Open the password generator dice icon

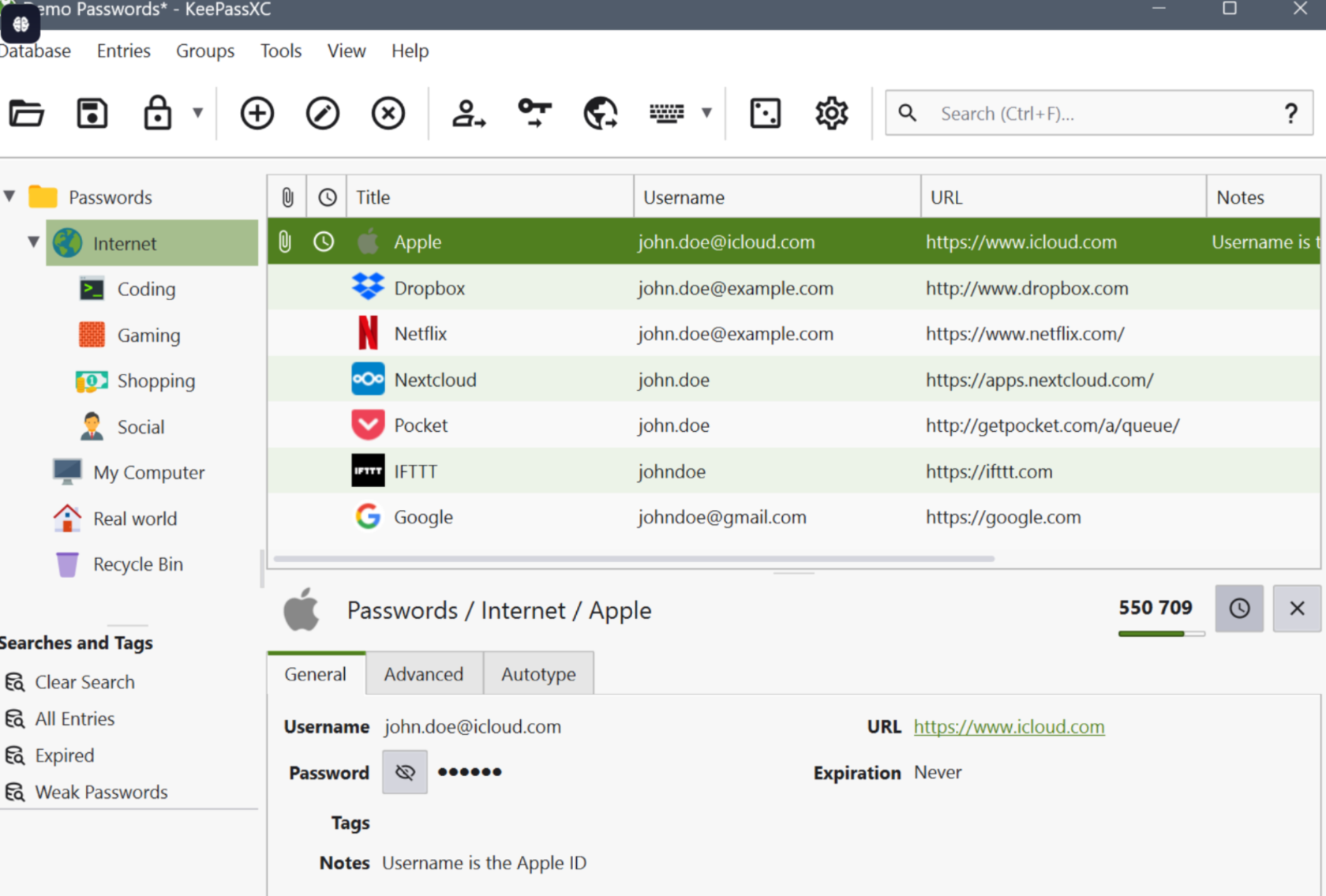pos(766,114)
